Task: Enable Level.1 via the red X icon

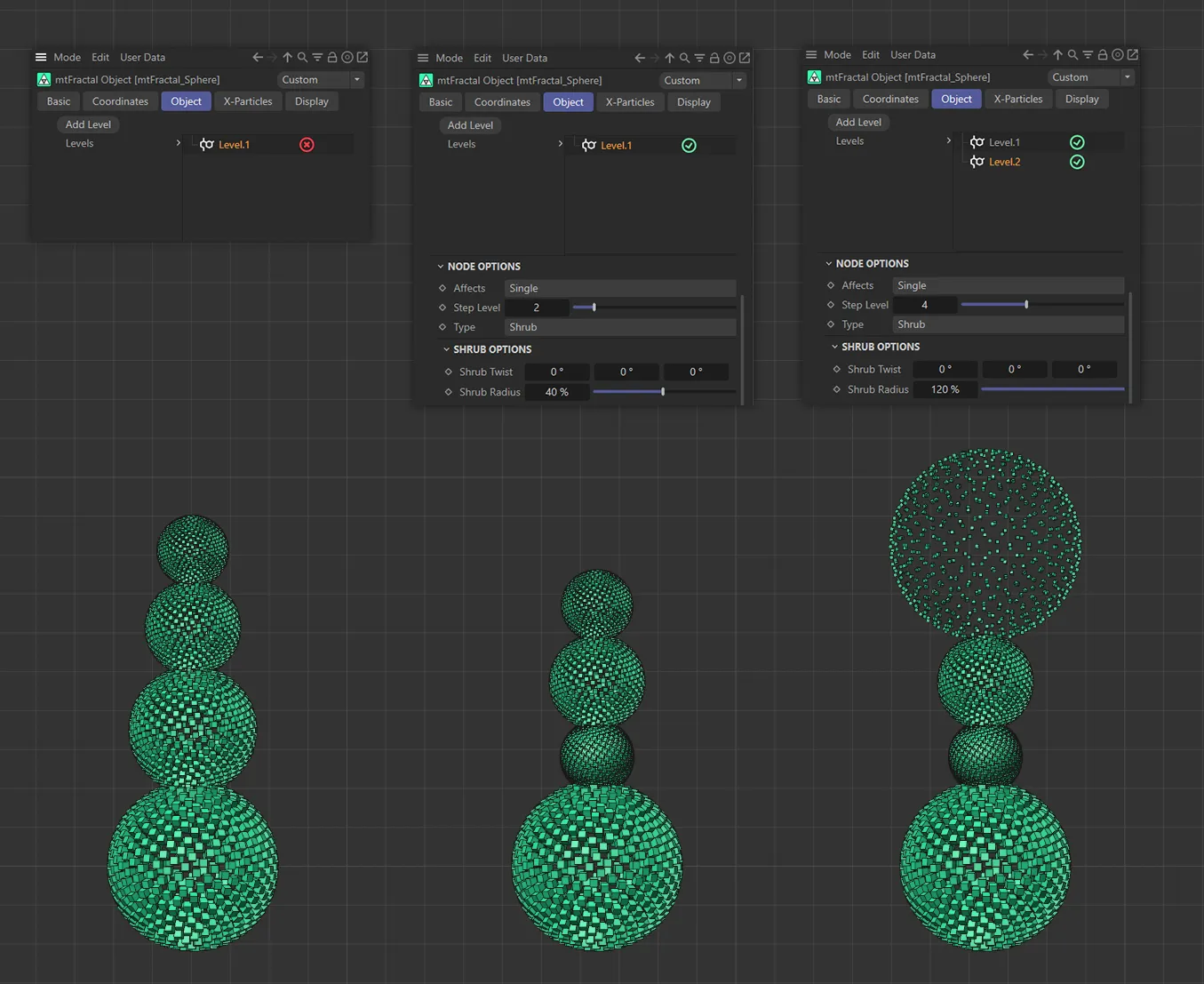Action: click(x=307, y=145)
